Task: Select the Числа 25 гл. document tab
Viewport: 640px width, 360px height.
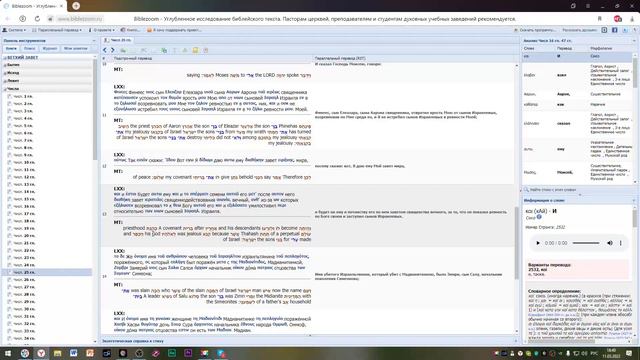Action: tap(118, 40)
